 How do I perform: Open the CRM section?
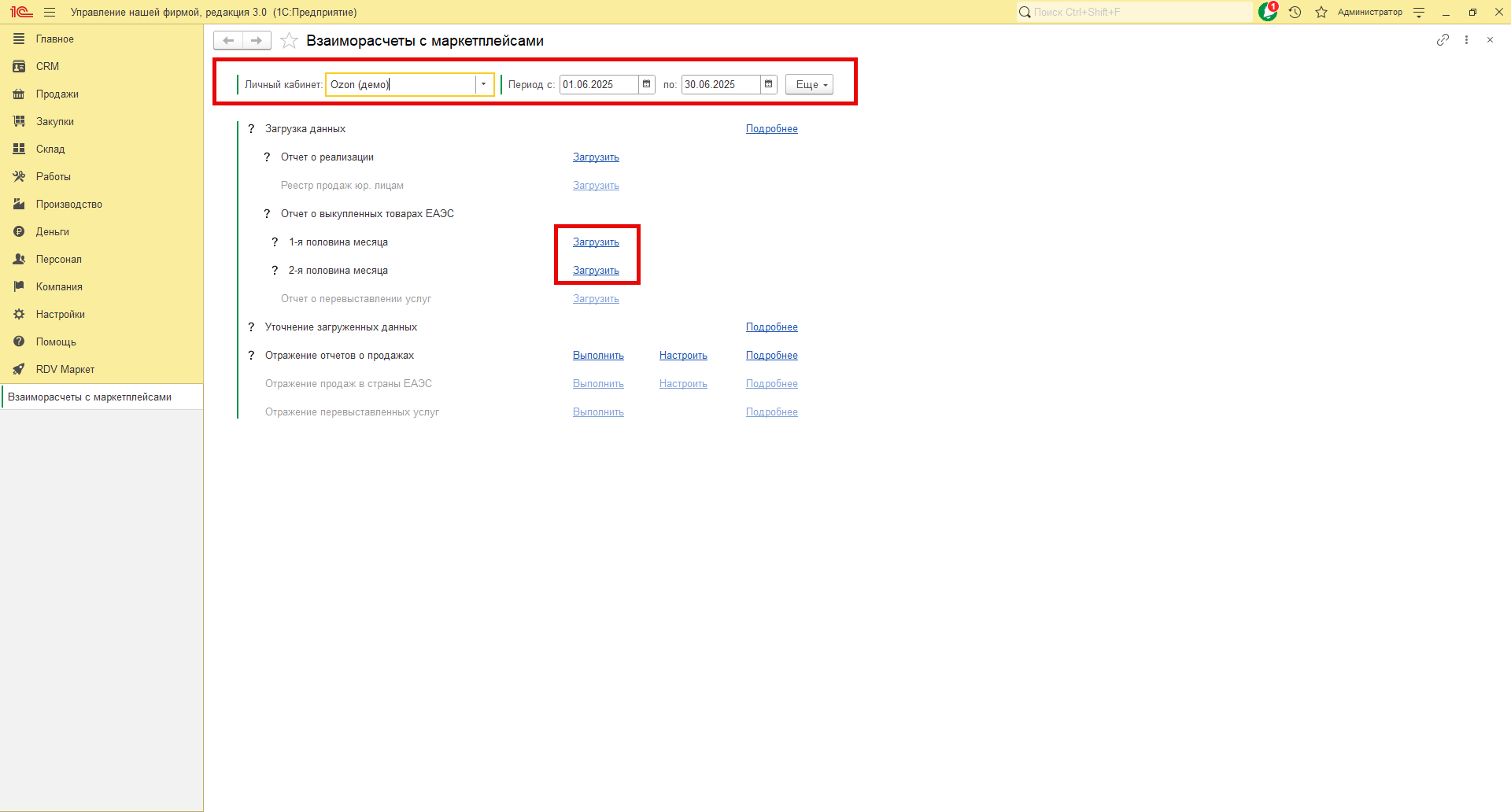pos(102,66)
